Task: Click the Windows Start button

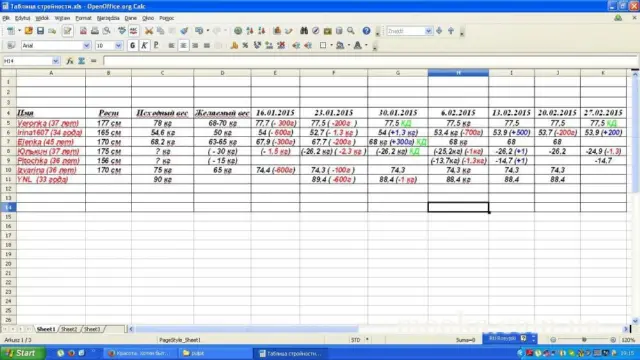Action: (x=22, y=353)
